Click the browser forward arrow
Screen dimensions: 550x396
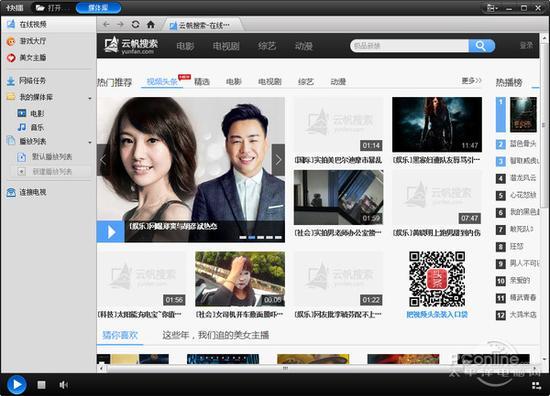120,25
